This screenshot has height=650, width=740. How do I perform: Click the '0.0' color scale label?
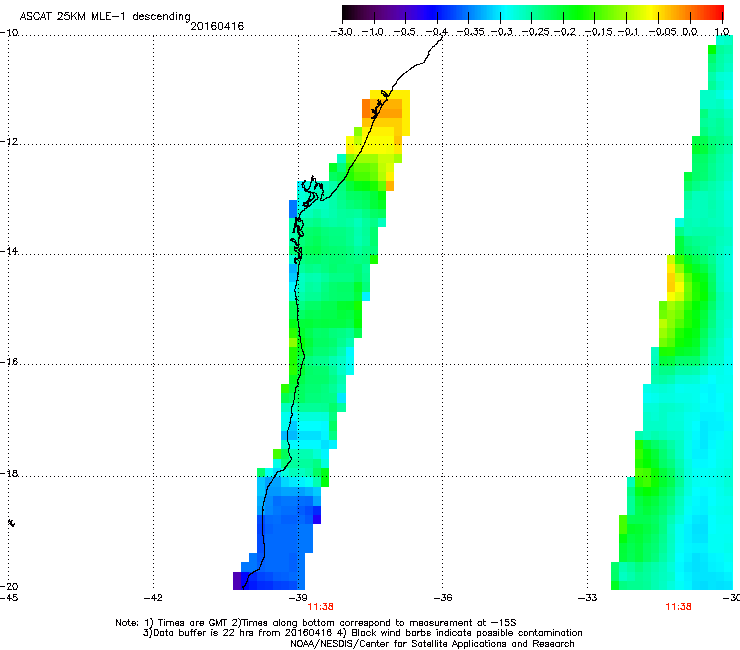[x=690, y=32]
